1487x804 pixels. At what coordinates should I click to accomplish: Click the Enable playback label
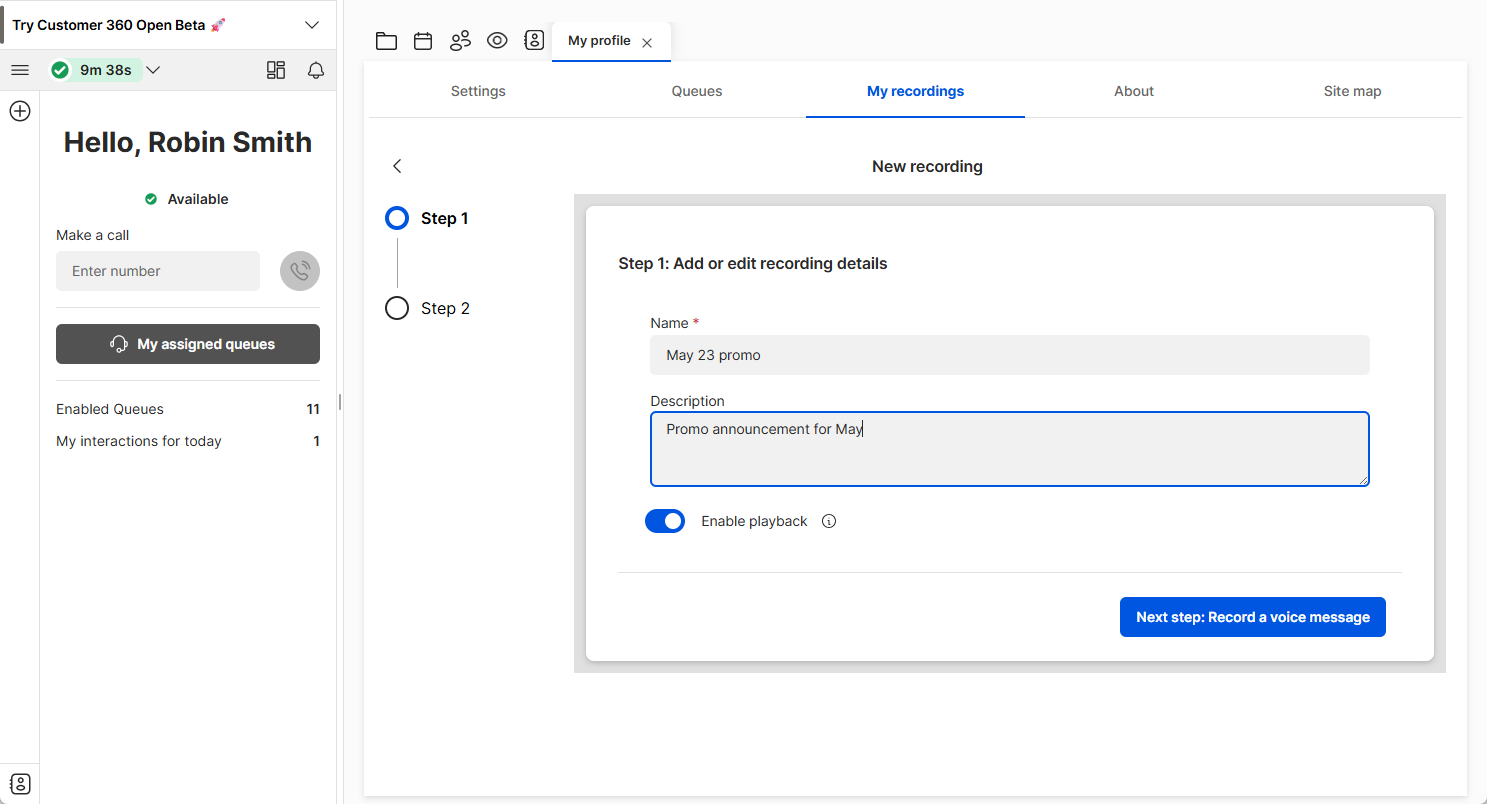pos(754,521)
